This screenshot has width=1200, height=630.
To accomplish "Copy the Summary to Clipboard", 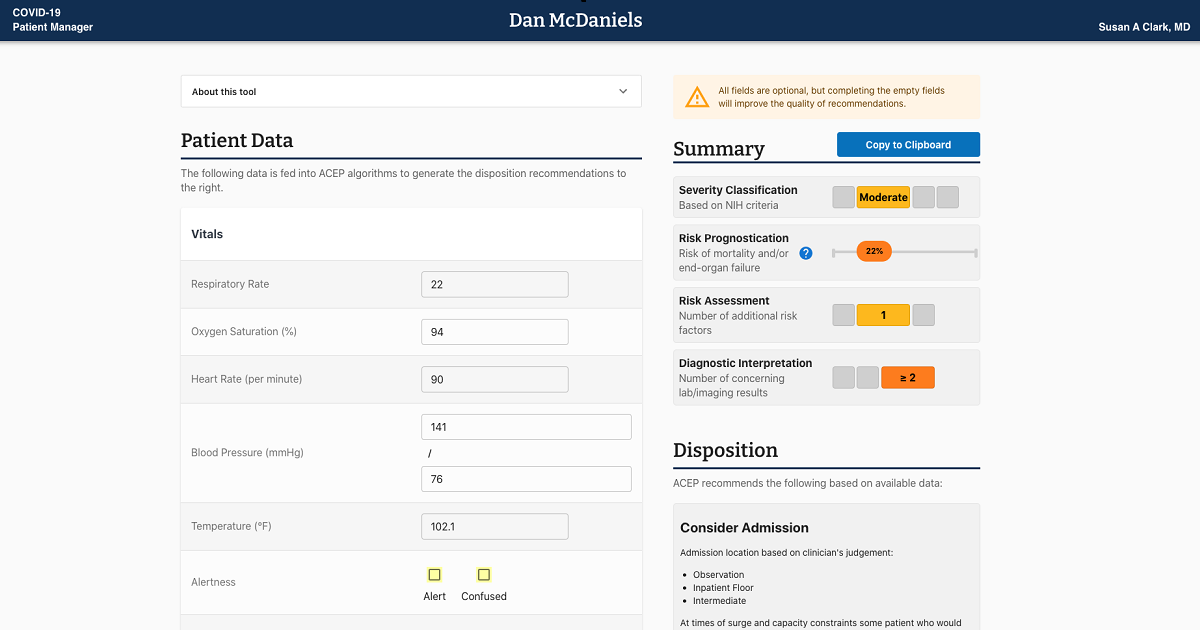I will [x=907, y=144].
